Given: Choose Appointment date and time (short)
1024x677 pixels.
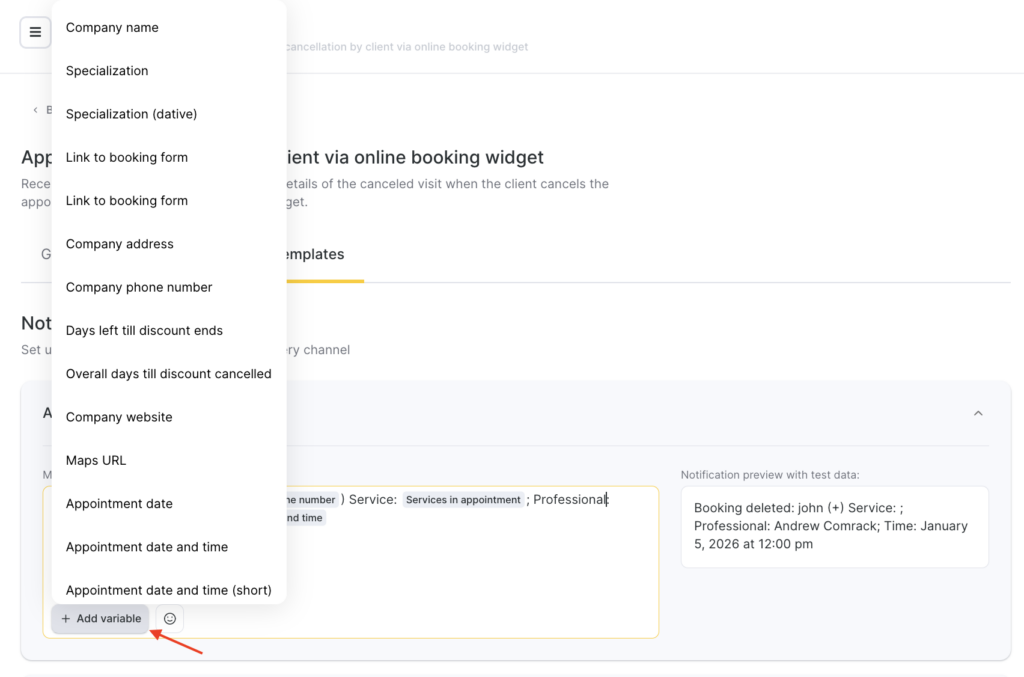Looking at the screenshot, I should click(x=169, y=590).
